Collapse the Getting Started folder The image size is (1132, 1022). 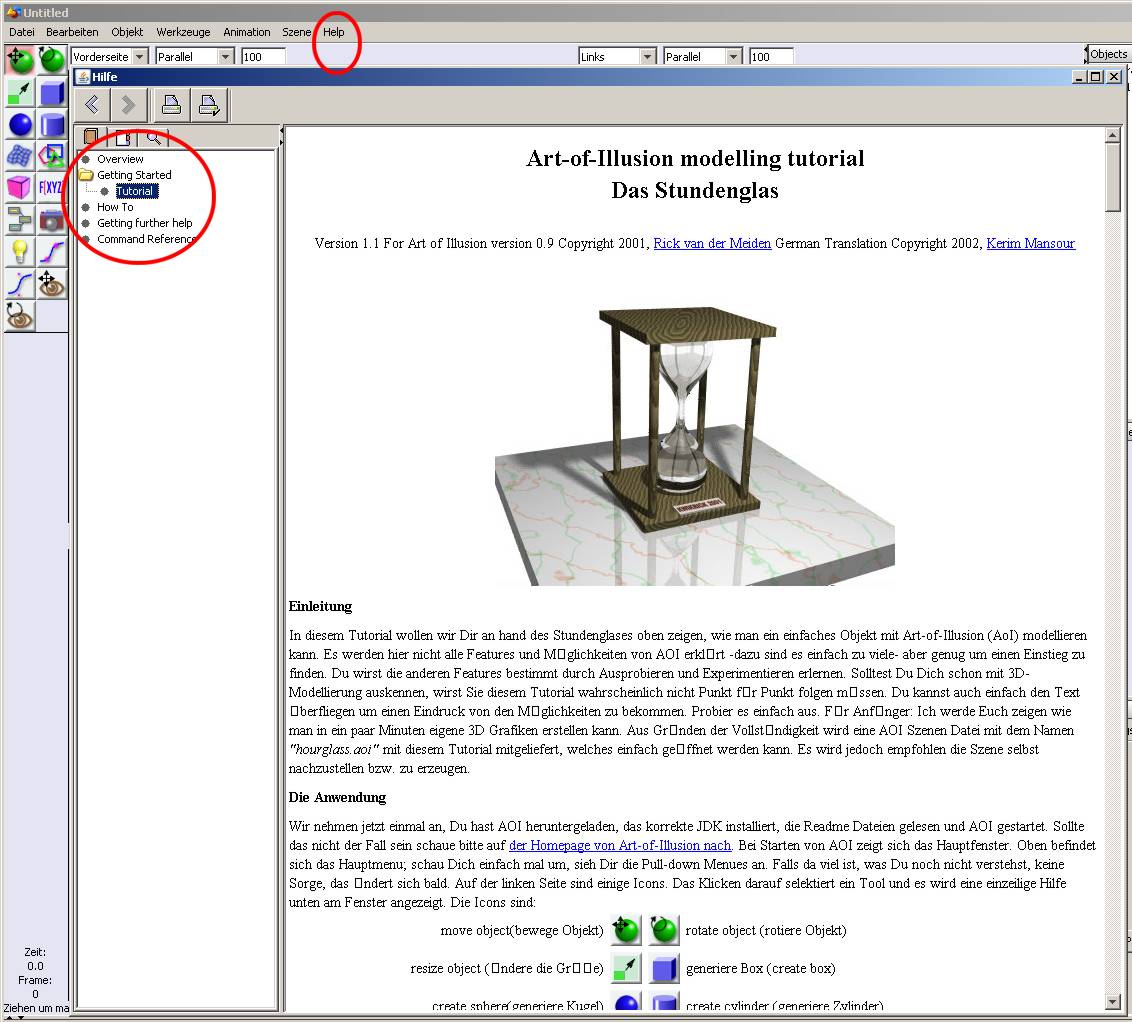(87, 175)
